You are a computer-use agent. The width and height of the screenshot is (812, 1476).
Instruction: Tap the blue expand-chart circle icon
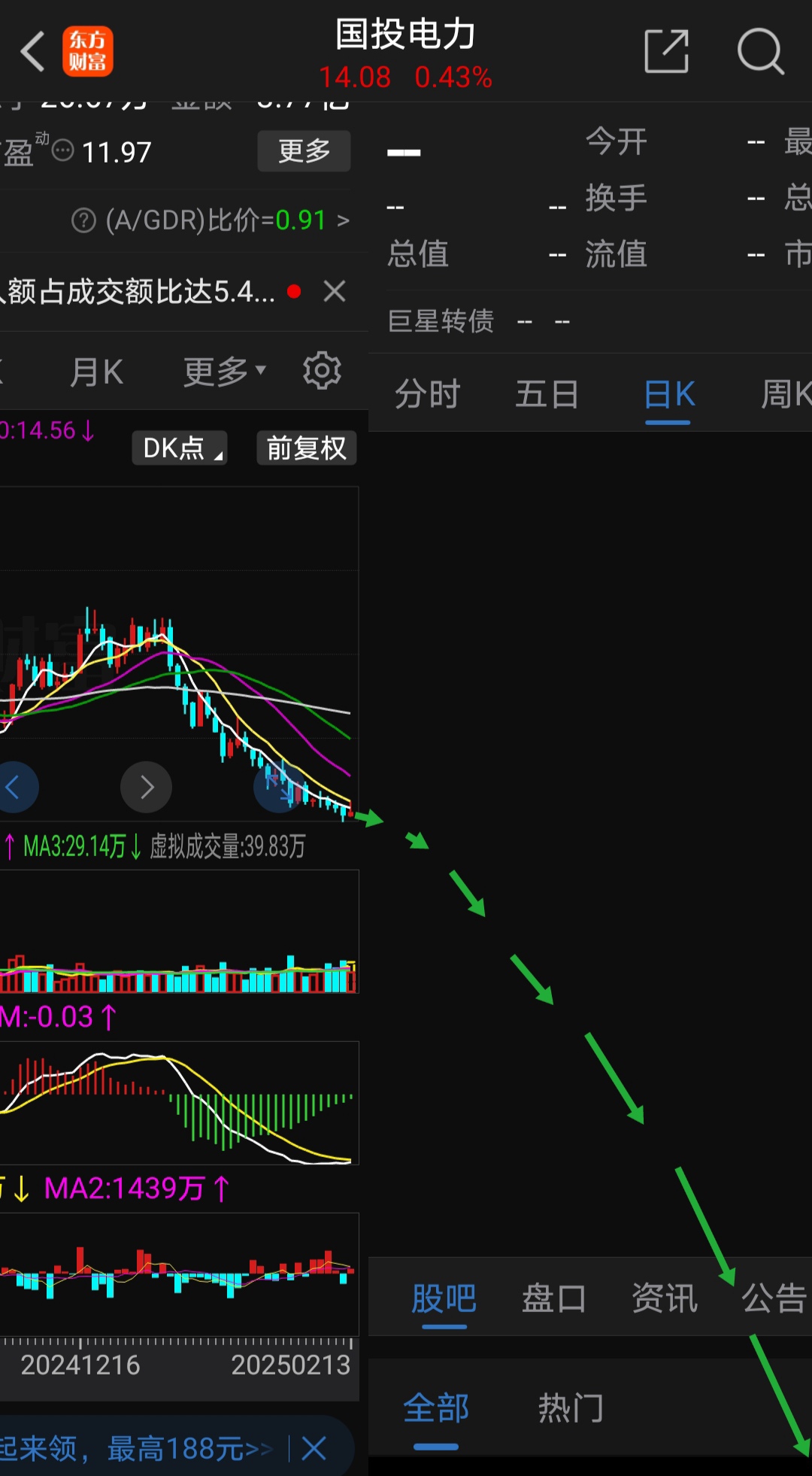280,787
